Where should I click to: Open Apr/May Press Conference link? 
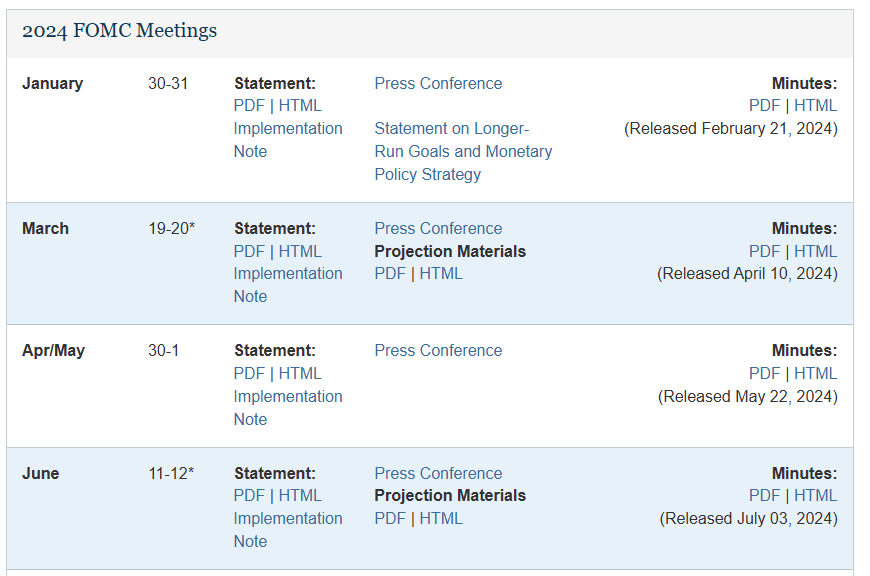(438, 351)
